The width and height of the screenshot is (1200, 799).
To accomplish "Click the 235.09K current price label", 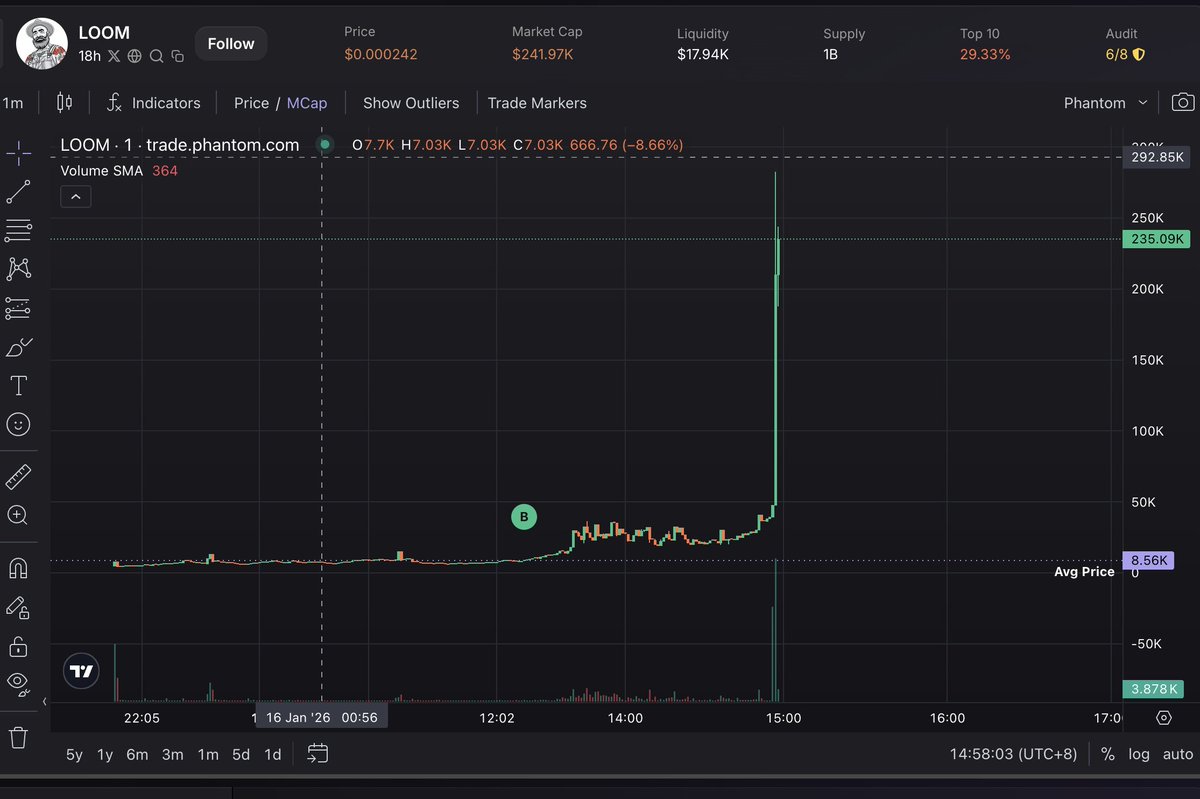I will point(1158,239).
